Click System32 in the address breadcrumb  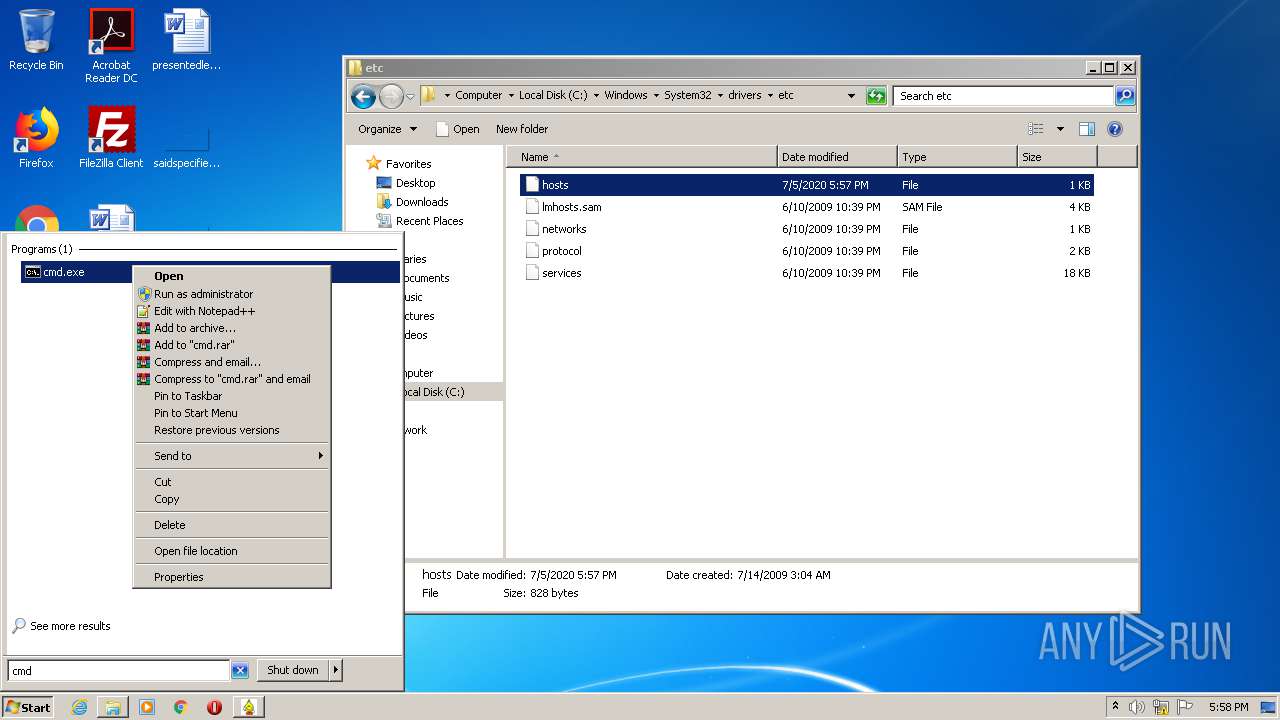pyautogui.click(x=688, y=96)
